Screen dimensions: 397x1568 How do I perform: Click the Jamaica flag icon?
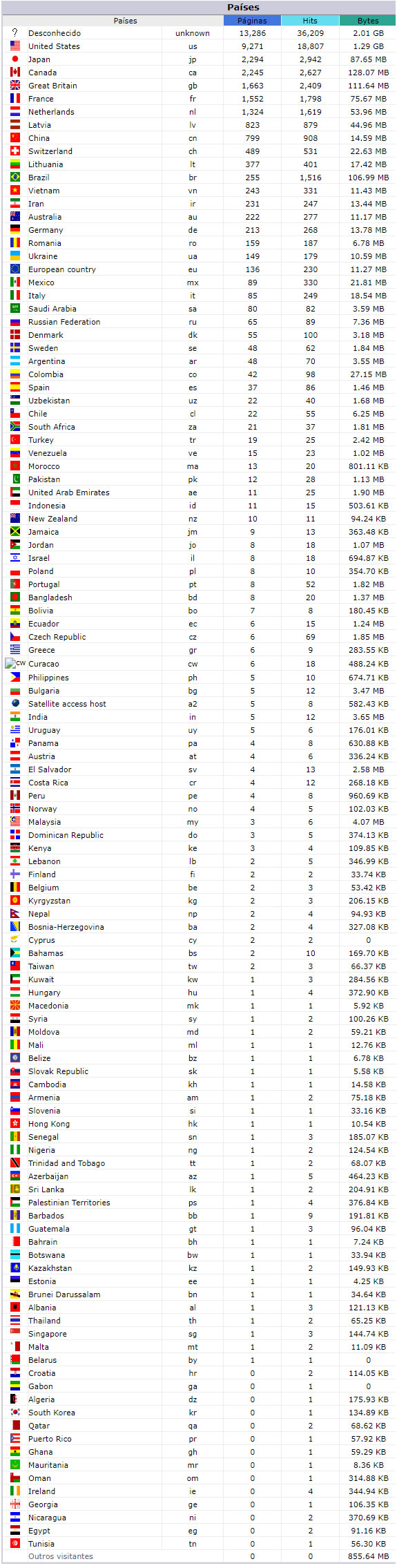coord(15,531)
